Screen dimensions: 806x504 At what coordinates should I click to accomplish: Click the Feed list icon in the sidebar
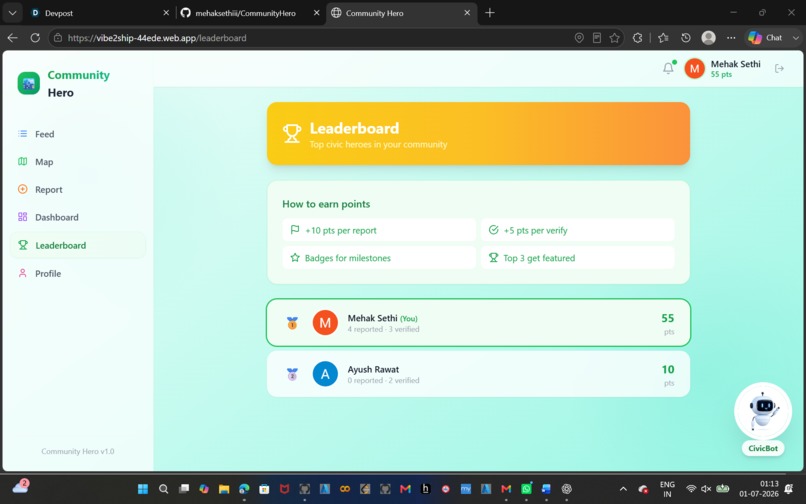[23, 134]
